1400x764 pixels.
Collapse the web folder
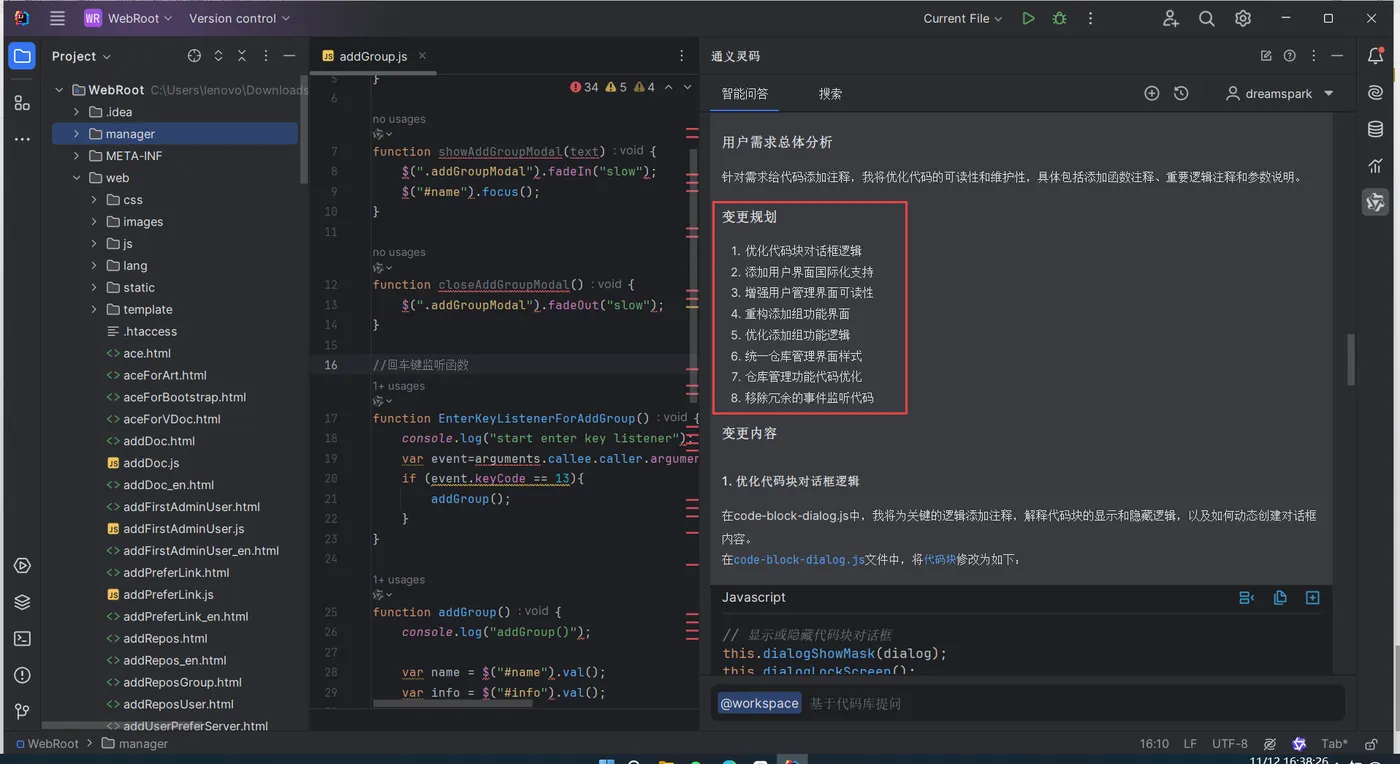[x=76, y=178]
